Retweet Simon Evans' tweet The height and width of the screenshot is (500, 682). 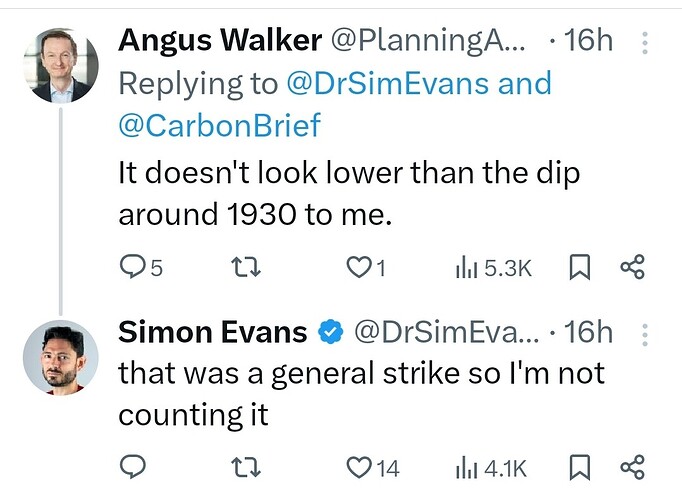(x=246, y=467)
